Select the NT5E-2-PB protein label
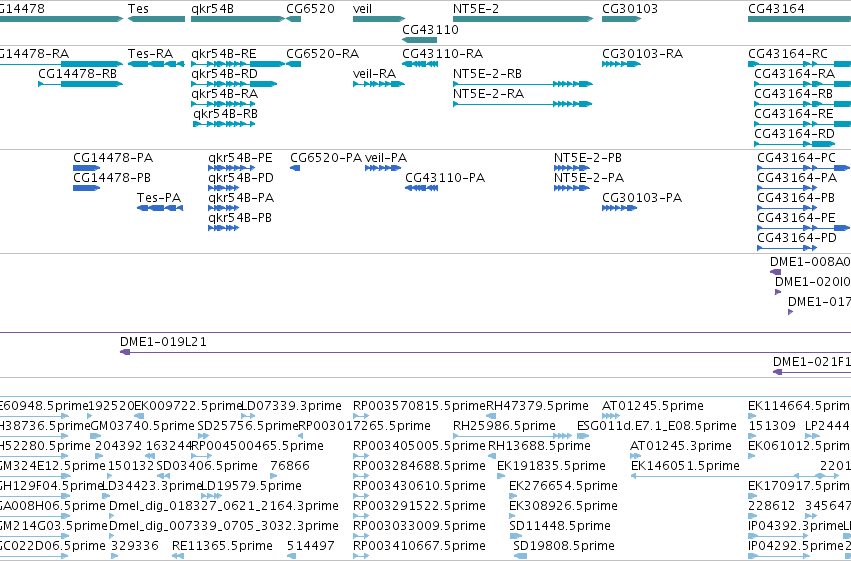The image size is (851, 561). (588, 158)
